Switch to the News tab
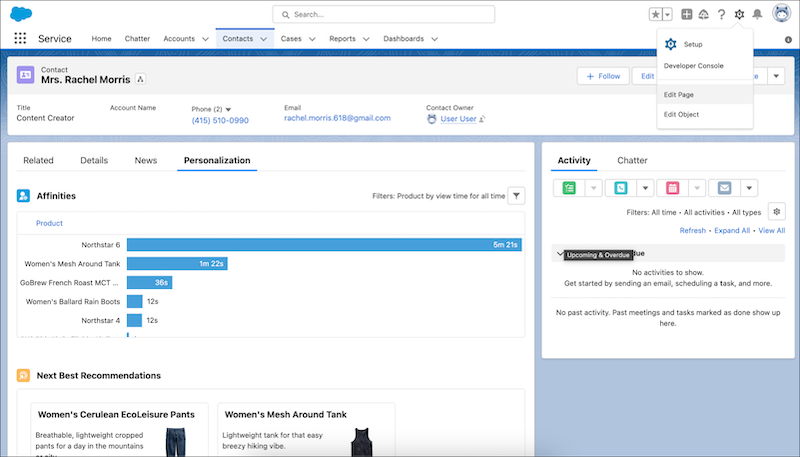 click(x=145, y=160)
